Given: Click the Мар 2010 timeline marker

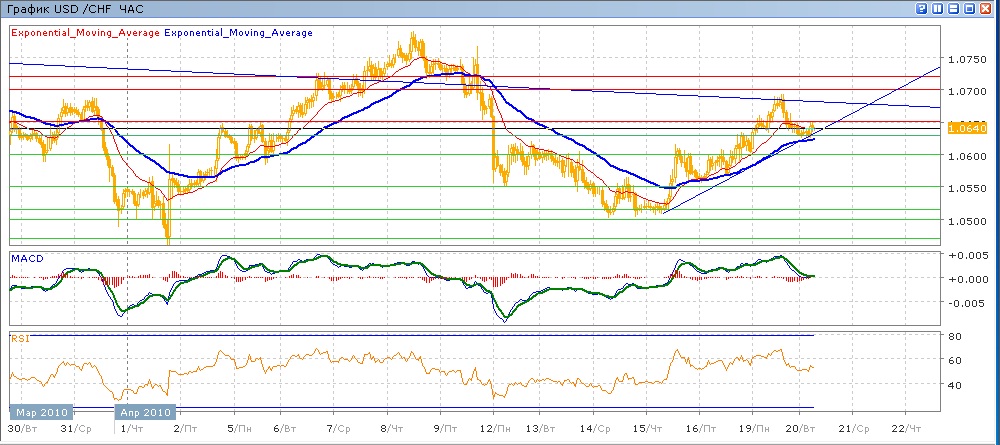Looking at the screenshot, I should click(40, 411).
